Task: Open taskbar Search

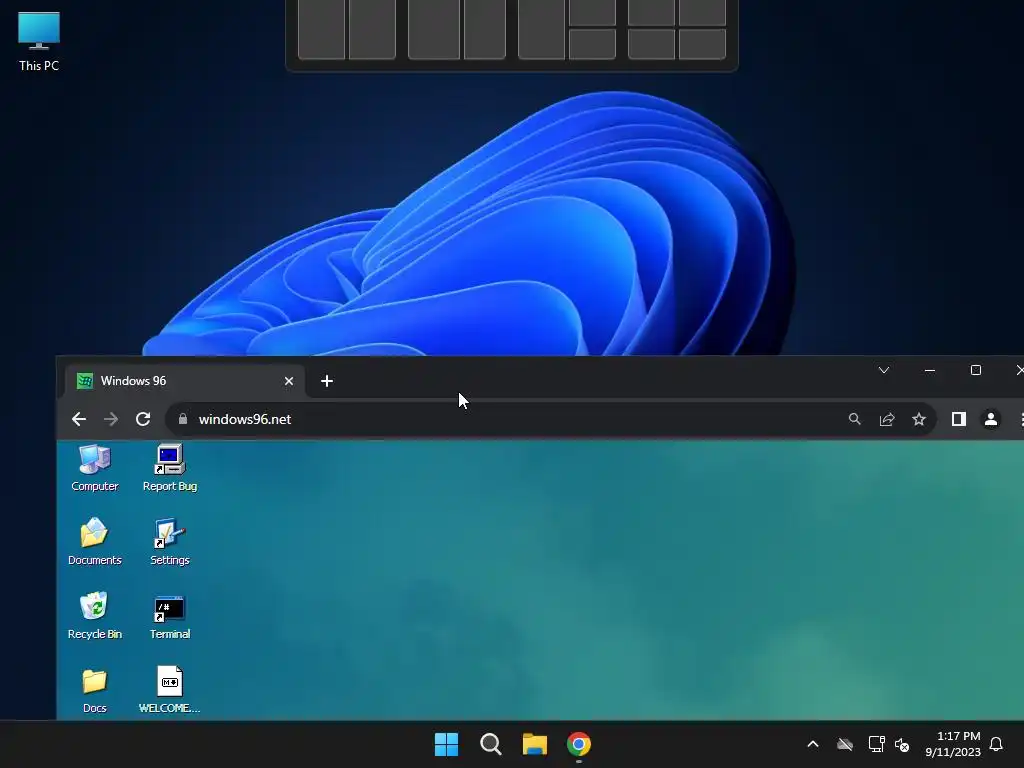Action: click(490, 744)
